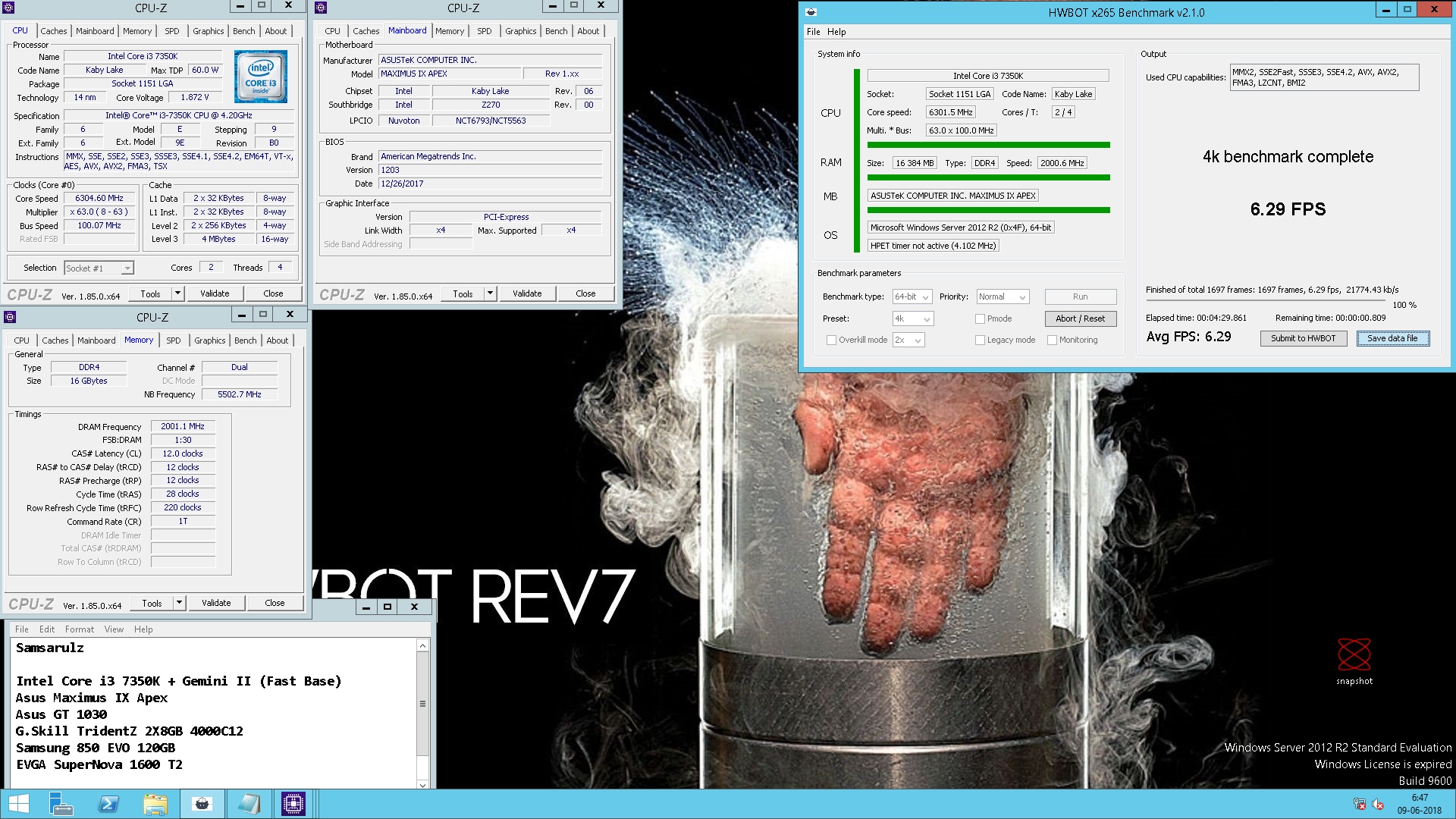Image resolution: width=1456 pixels, height=819 pixels.
Task: Click the green MB progress bar
Action: (x=988, y=210)
